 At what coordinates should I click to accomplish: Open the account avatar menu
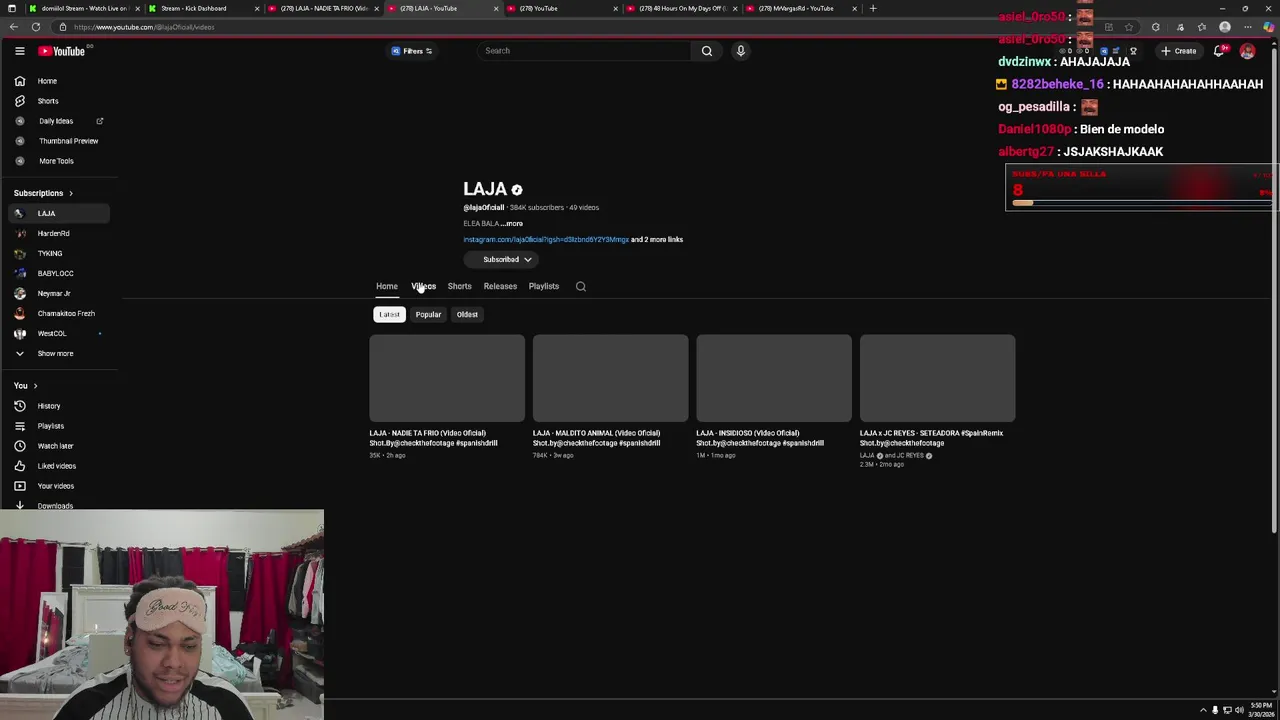click(1247, 51)
